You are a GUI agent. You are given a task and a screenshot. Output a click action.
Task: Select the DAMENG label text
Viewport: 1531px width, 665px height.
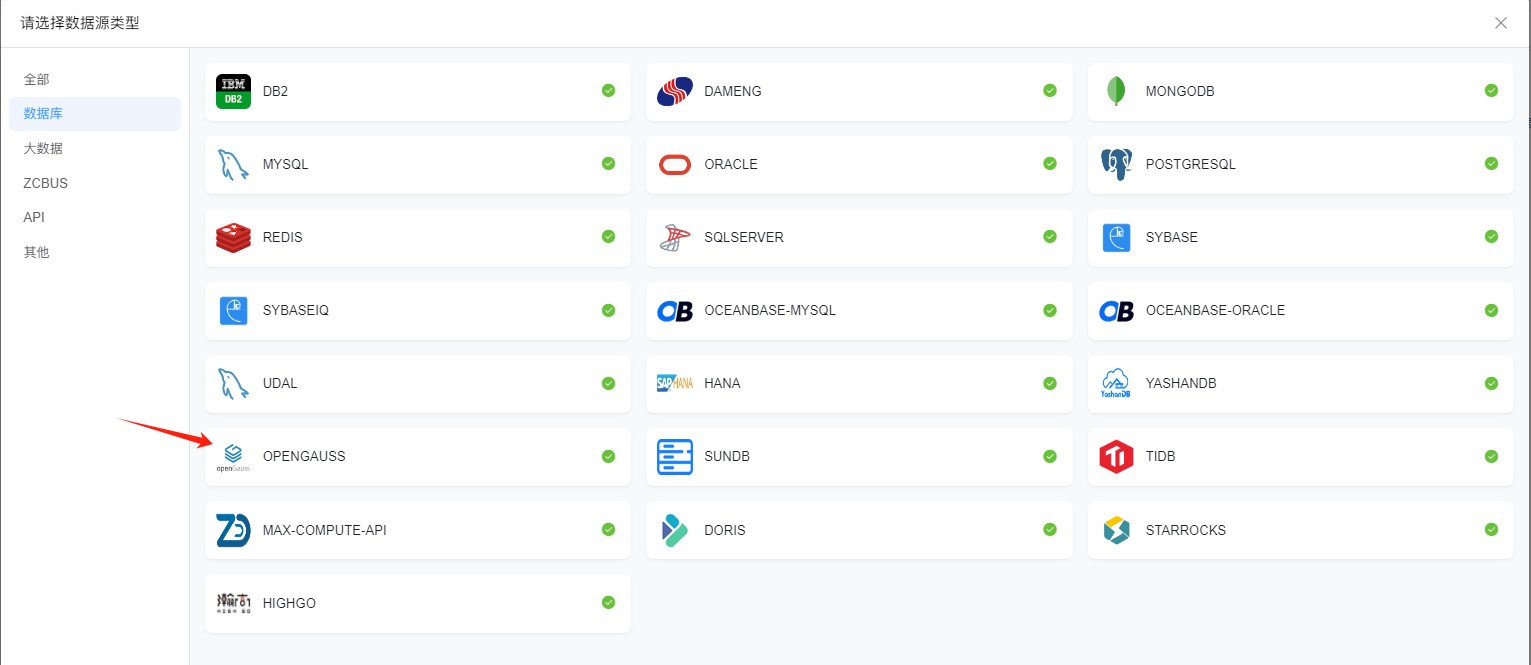[733, 91]
